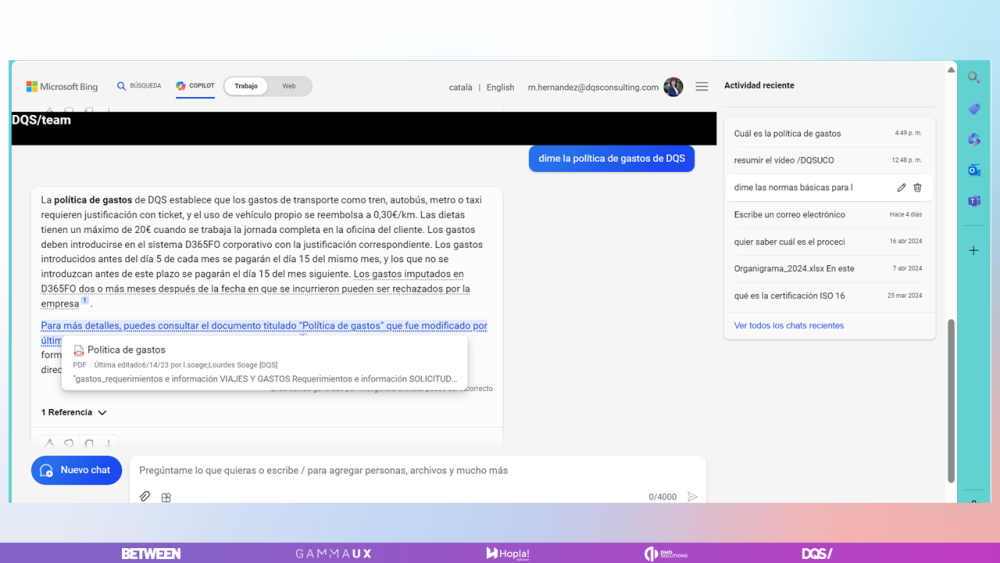Start a new conversation with Nuevo chat

pos(77,470)
